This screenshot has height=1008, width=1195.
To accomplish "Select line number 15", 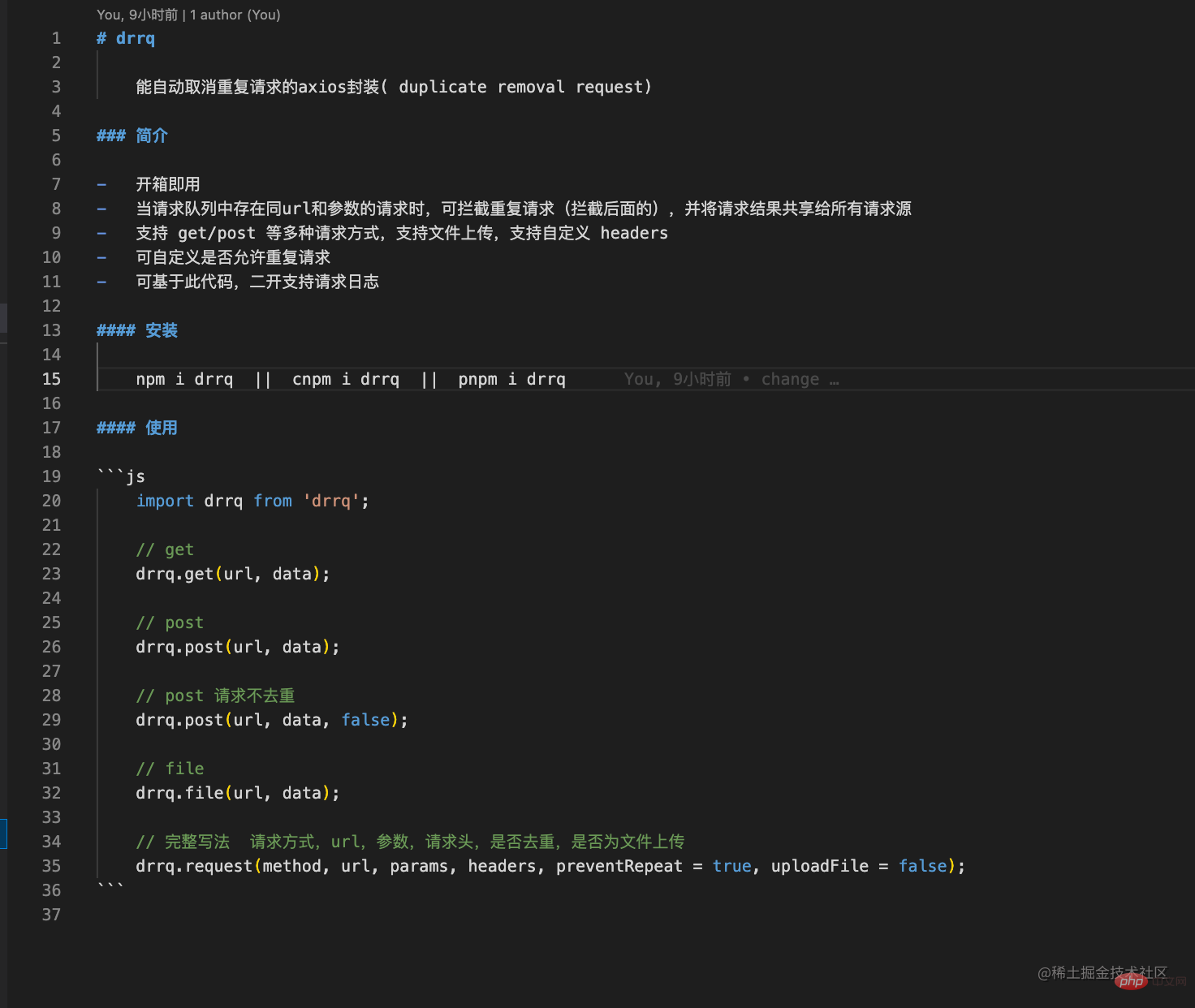I will pyautogui.click(x=51, y=378).
